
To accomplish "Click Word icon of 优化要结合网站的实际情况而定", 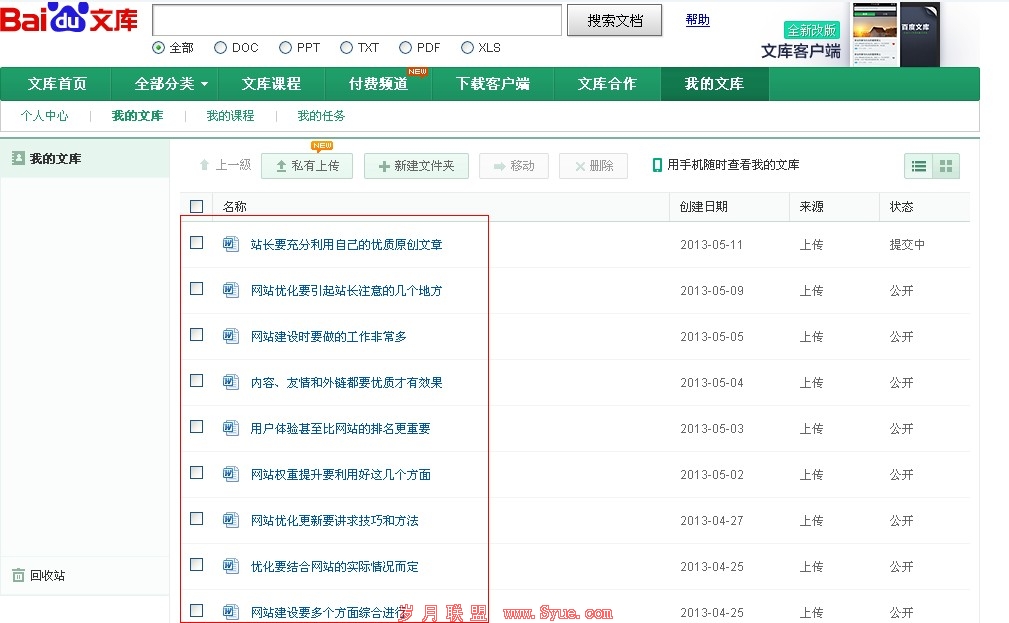I will pos(230,566).
